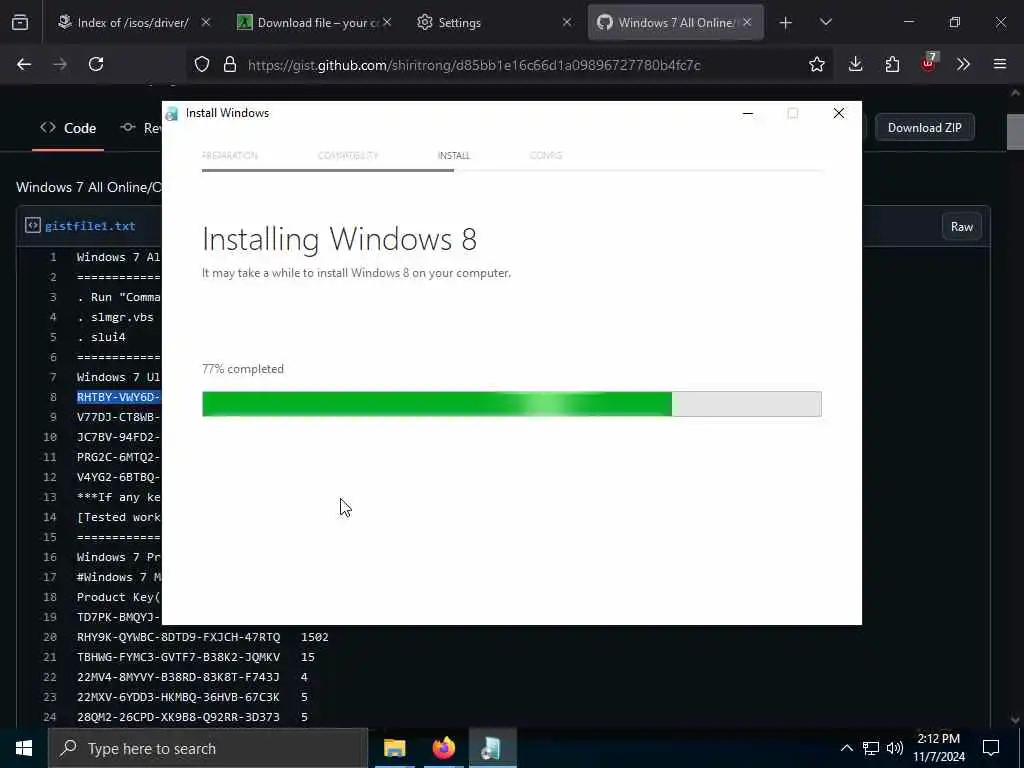Close the Download file tab

[387, 22]
